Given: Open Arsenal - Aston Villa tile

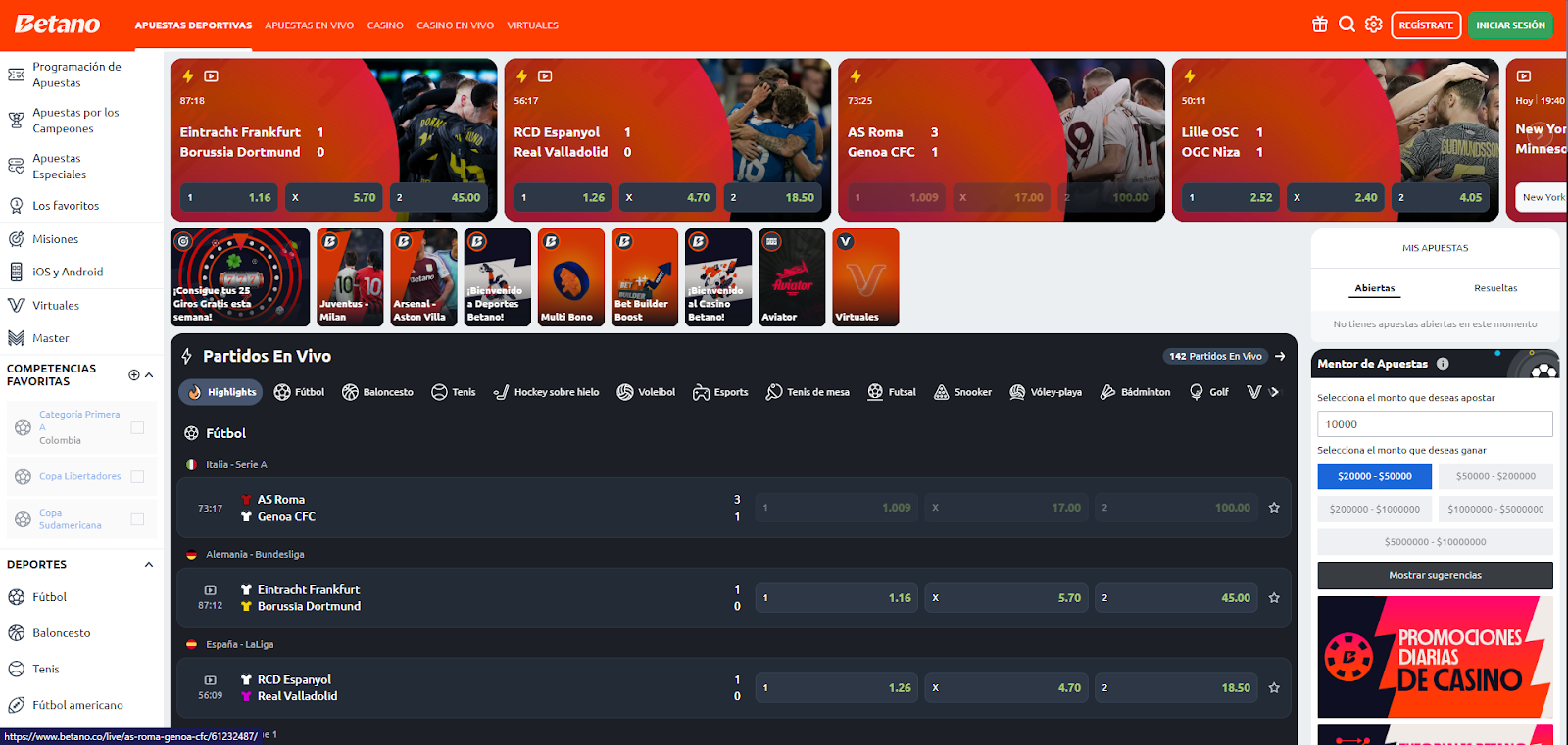Looking at the screenshot, I should [x=423, y=277].
